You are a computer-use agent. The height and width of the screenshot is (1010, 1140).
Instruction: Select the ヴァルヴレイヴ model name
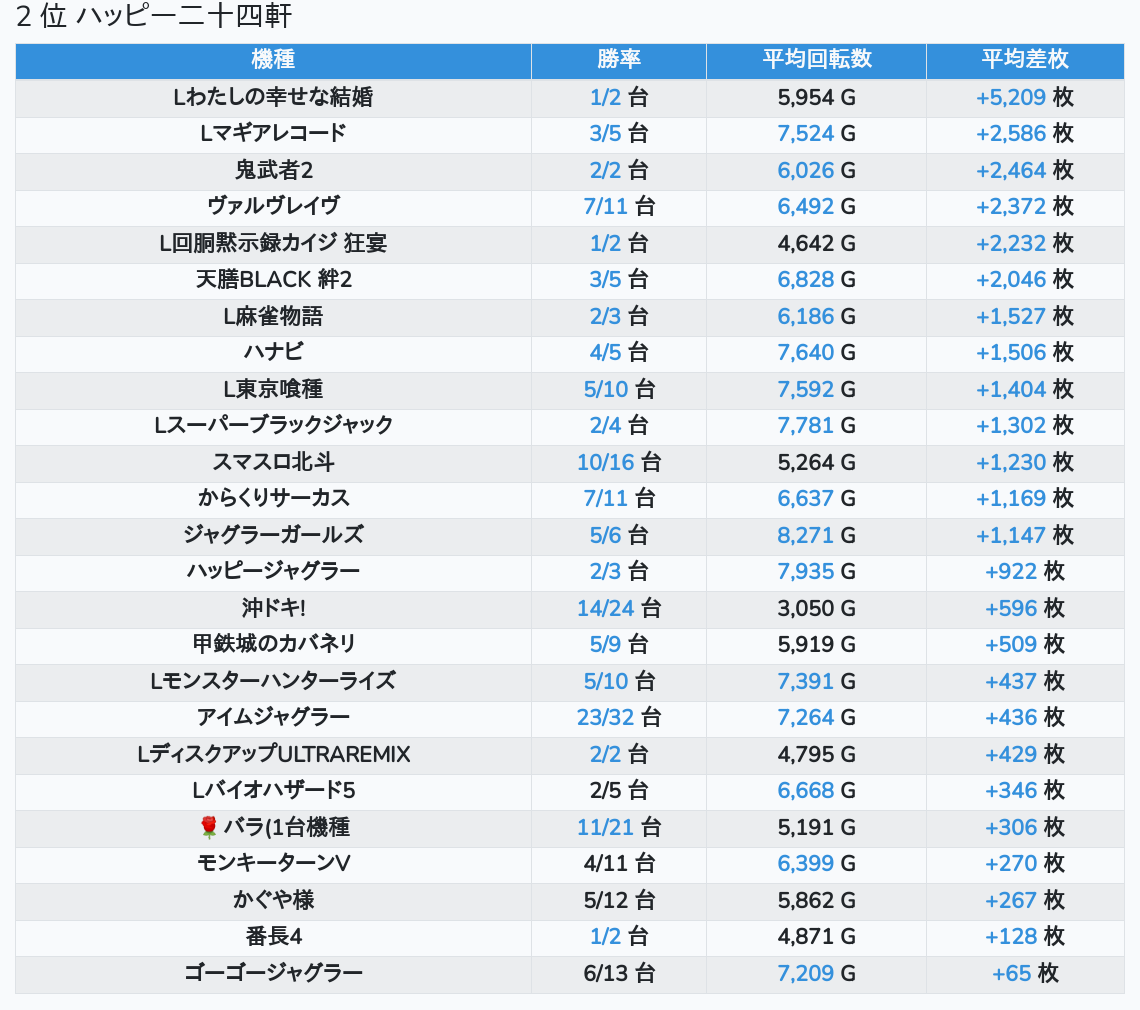point(273,207)
